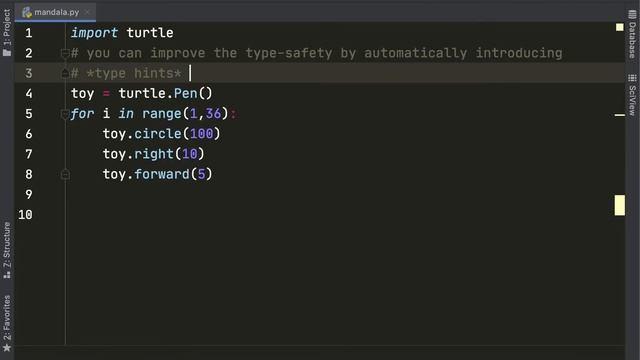640x360 pixels.
Task: Click fold end marker at line 8
Action: coord(65,175)
